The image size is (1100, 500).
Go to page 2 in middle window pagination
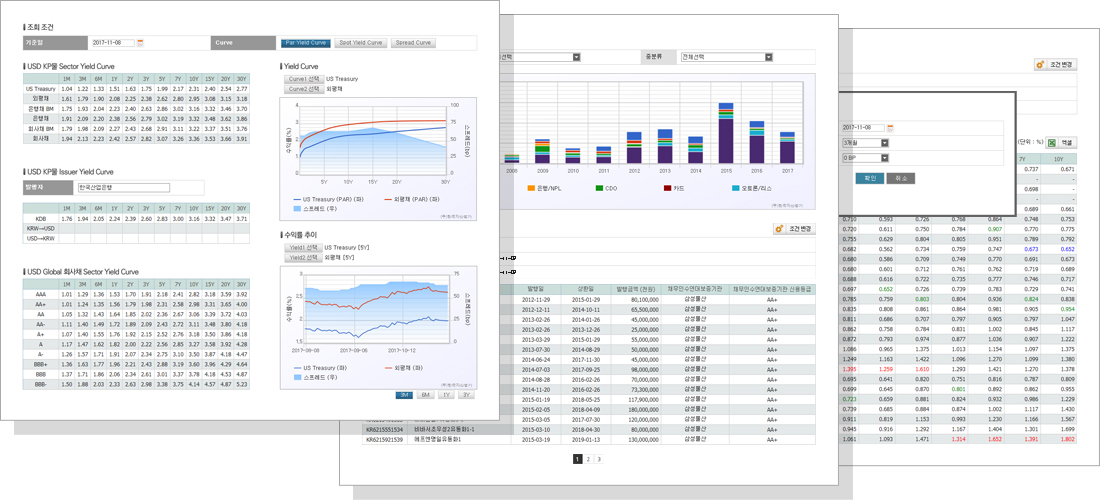[588, 459]
